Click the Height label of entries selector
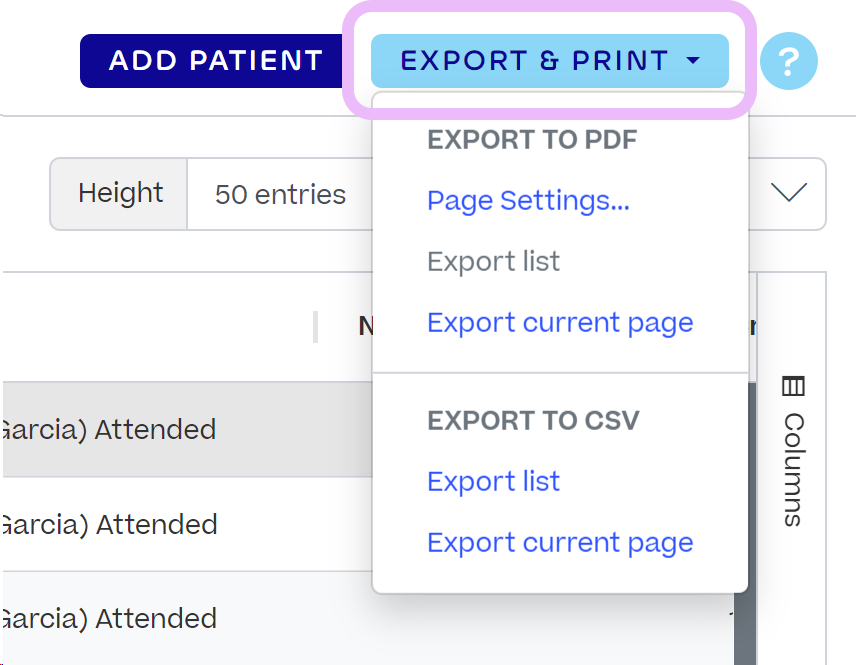The height and width of the screenshot is (665, 856). pos(120,194)
